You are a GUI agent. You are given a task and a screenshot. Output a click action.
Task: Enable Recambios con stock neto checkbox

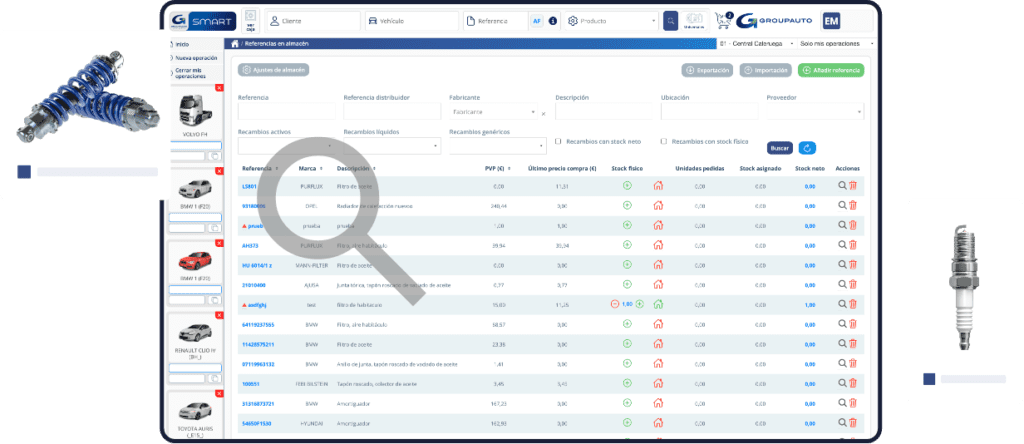pyautogui.click(x=558, y=141)
